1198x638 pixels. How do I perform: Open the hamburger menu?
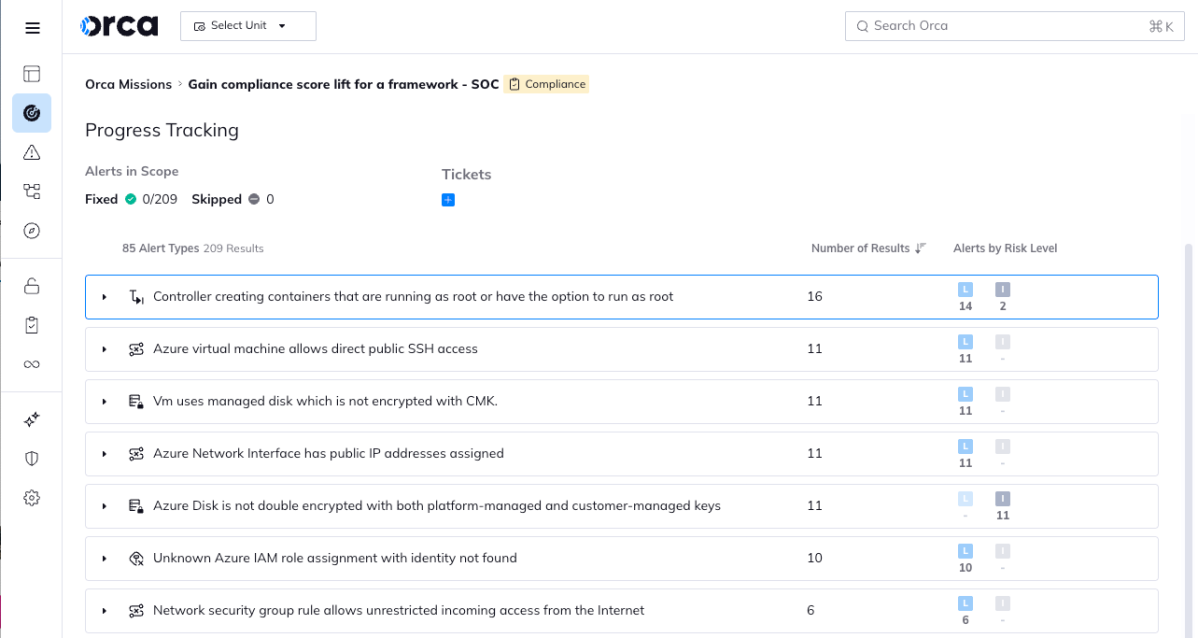coord(32,28)
